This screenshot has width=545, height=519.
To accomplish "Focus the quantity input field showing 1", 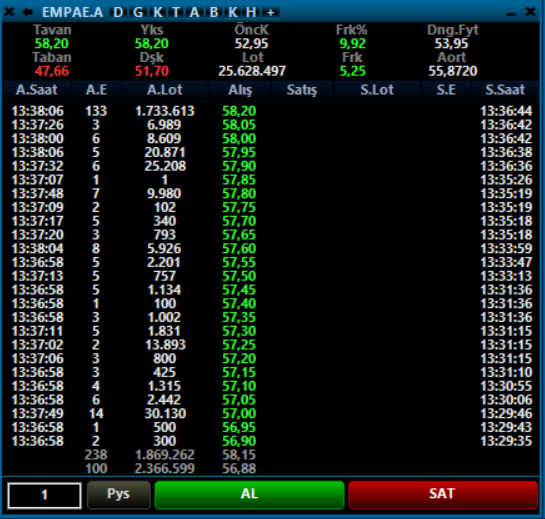I will click(x=44, y=495).
